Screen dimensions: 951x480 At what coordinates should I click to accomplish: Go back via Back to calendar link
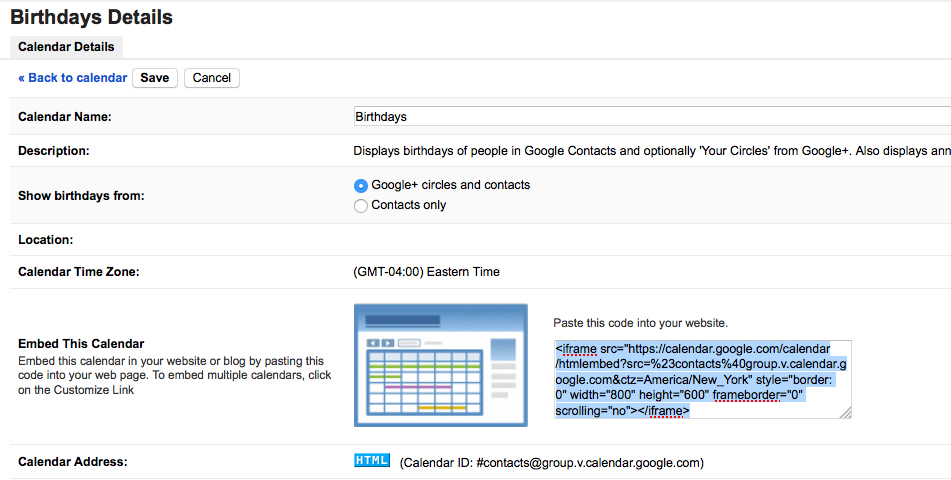(x=73, y=78)
